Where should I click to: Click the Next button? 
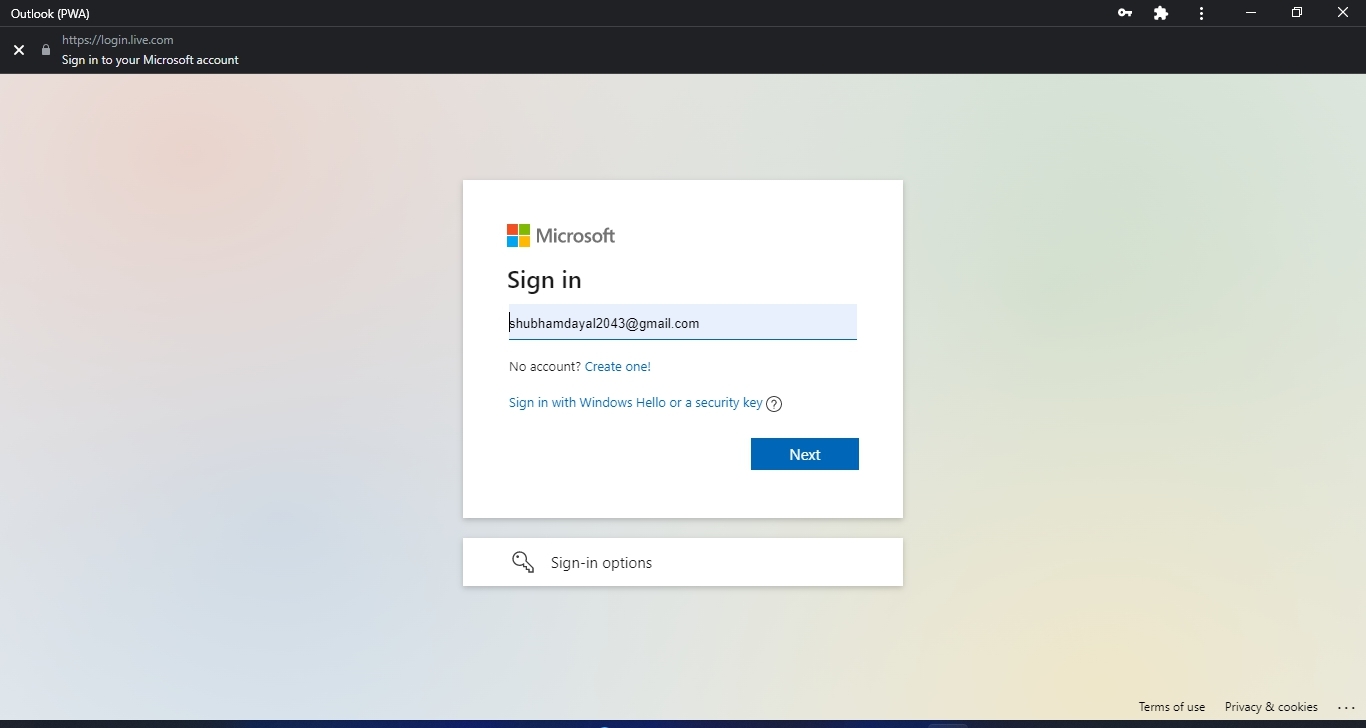[805, 454]
